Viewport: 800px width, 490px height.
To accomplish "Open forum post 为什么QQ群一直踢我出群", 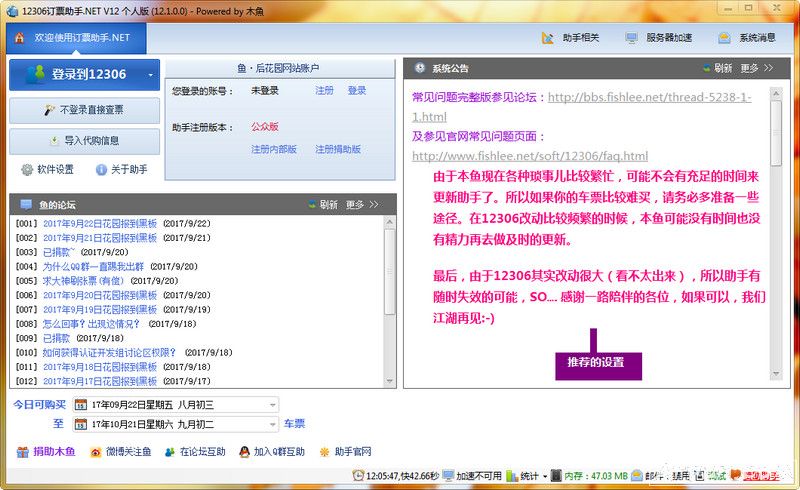I will point(93,266).
